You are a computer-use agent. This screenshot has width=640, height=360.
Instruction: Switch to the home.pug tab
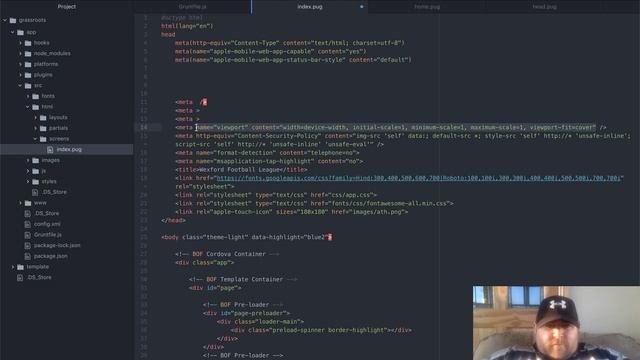pos(427,7)
